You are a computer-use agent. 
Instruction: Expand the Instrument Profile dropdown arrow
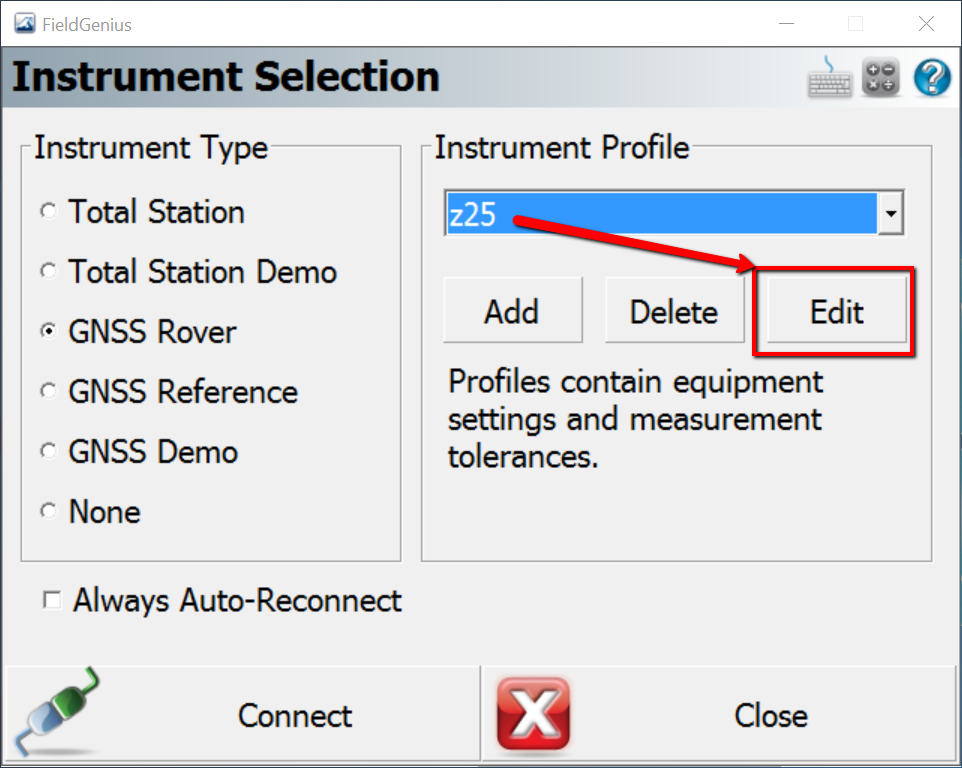coord(890,214)
